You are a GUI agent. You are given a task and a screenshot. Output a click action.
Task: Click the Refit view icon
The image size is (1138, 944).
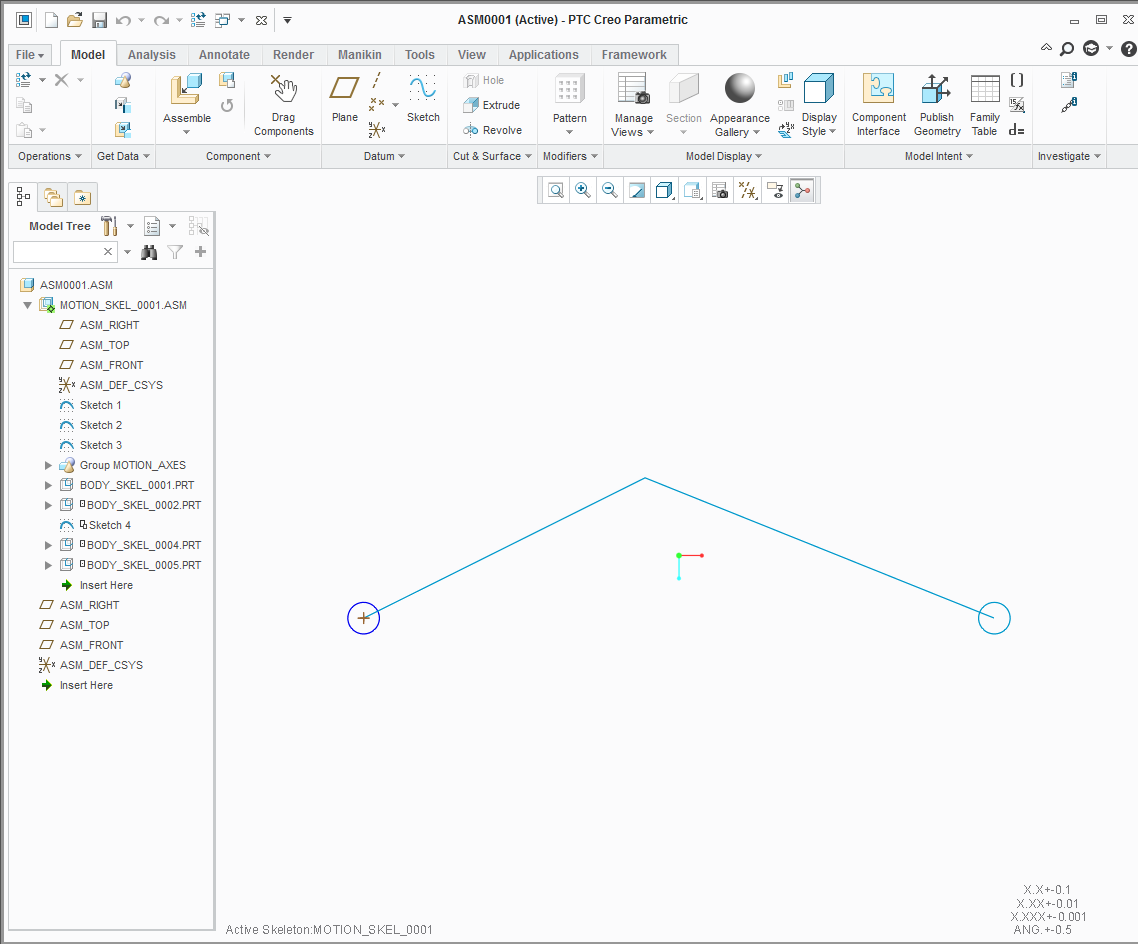click(x=556, y=191)
